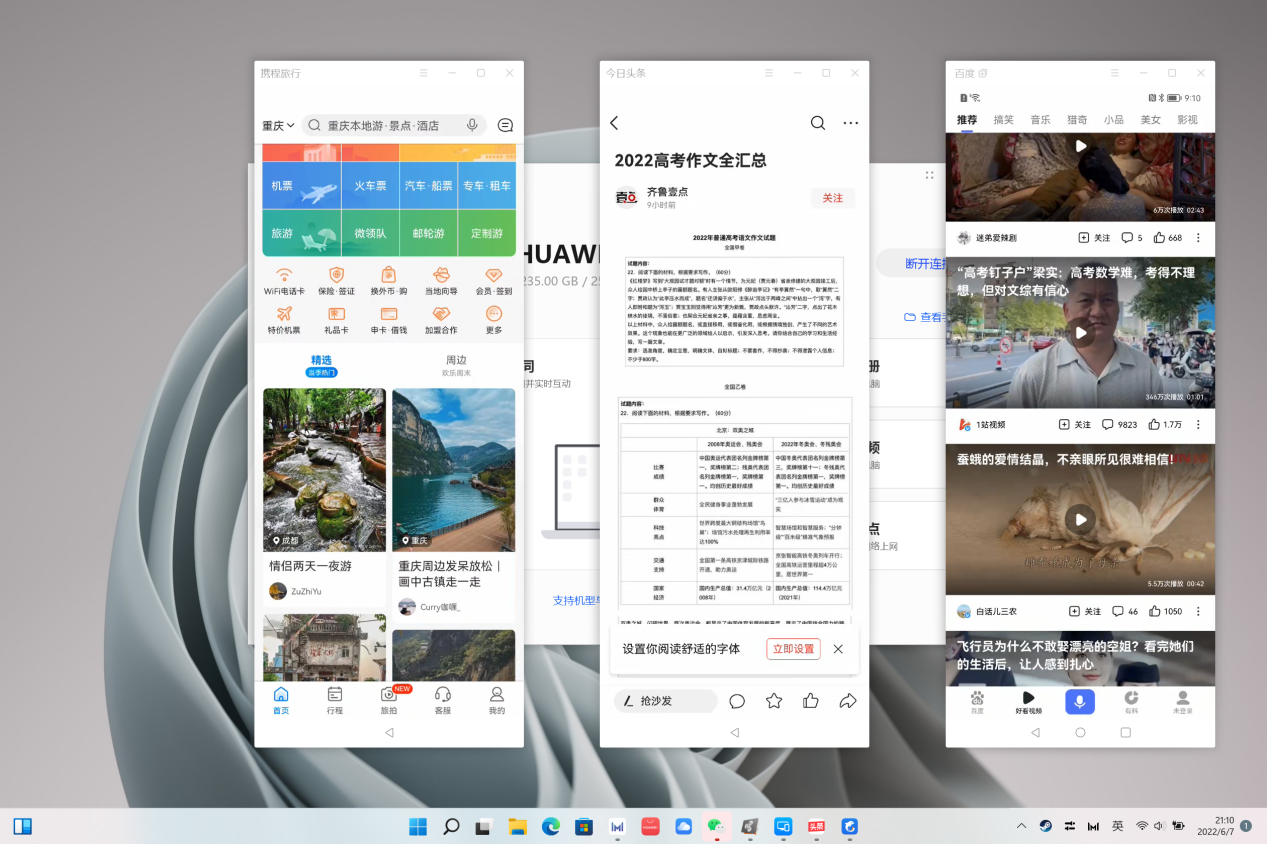Image resolution: width=1267 pixels, height=844 pixels.
Task: Select 搞笑 tab in 百度 video
Action: (1003, 119)
